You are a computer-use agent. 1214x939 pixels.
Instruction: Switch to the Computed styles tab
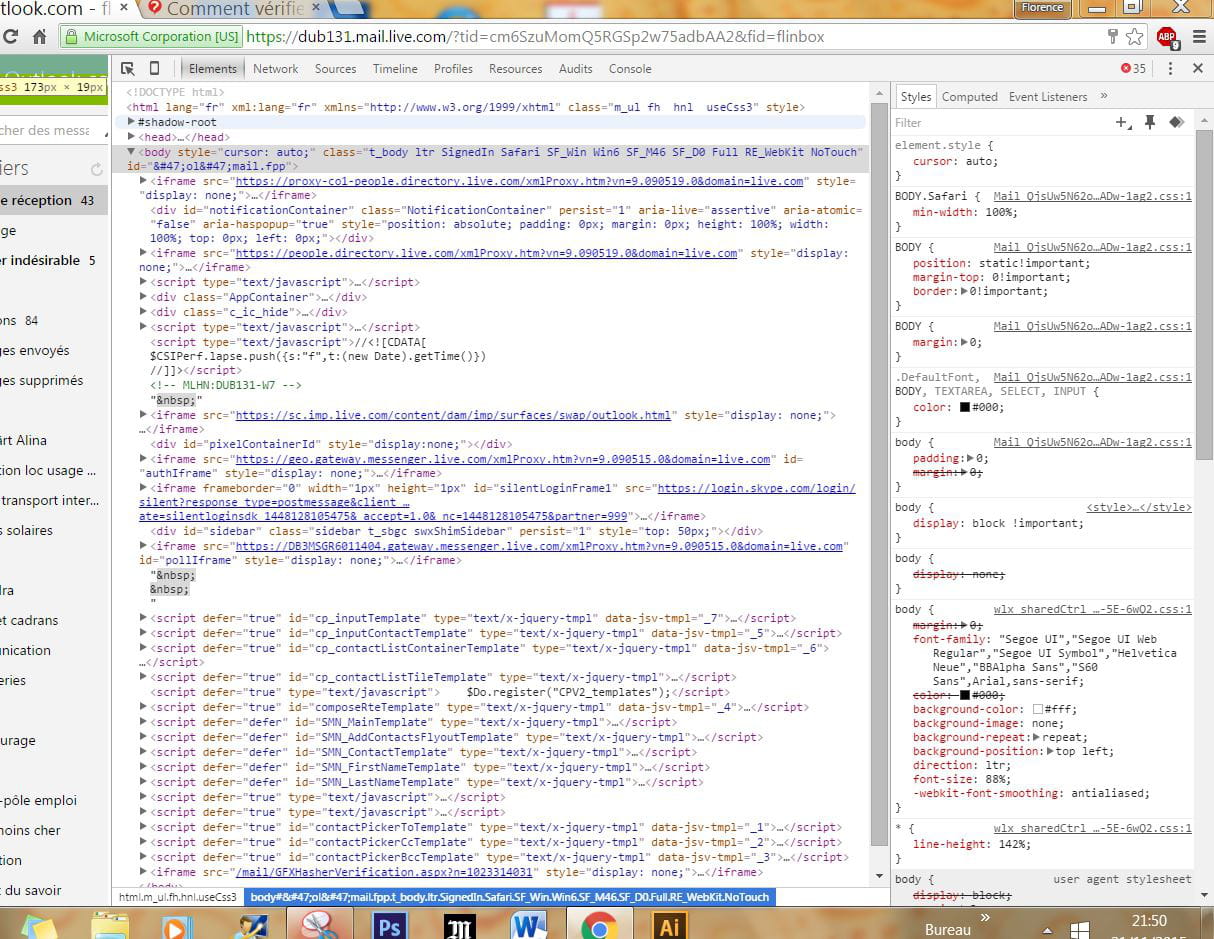969,97
